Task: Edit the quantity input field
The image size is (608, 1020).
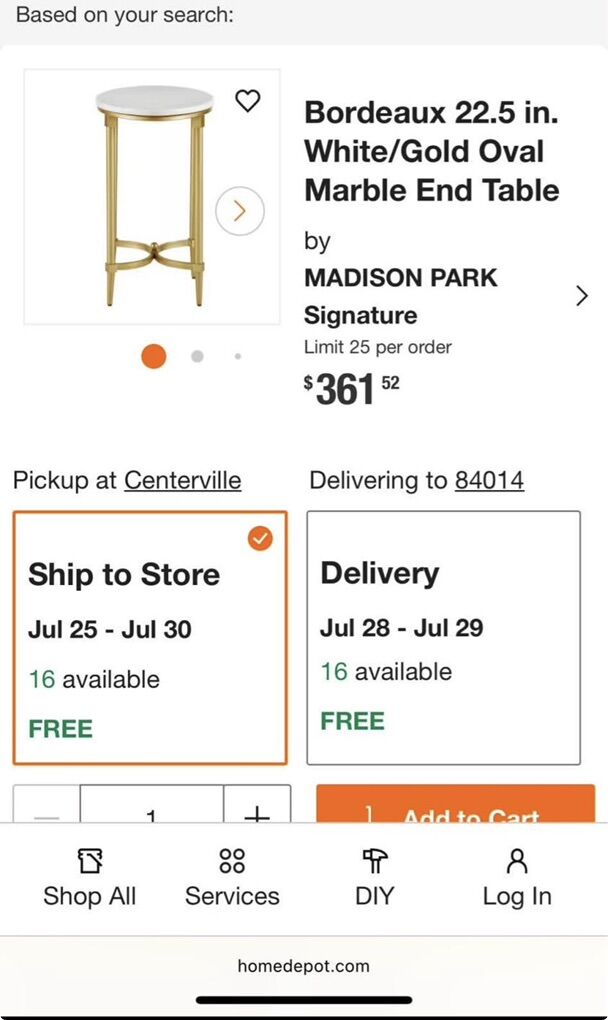Action: coord(151,810)
